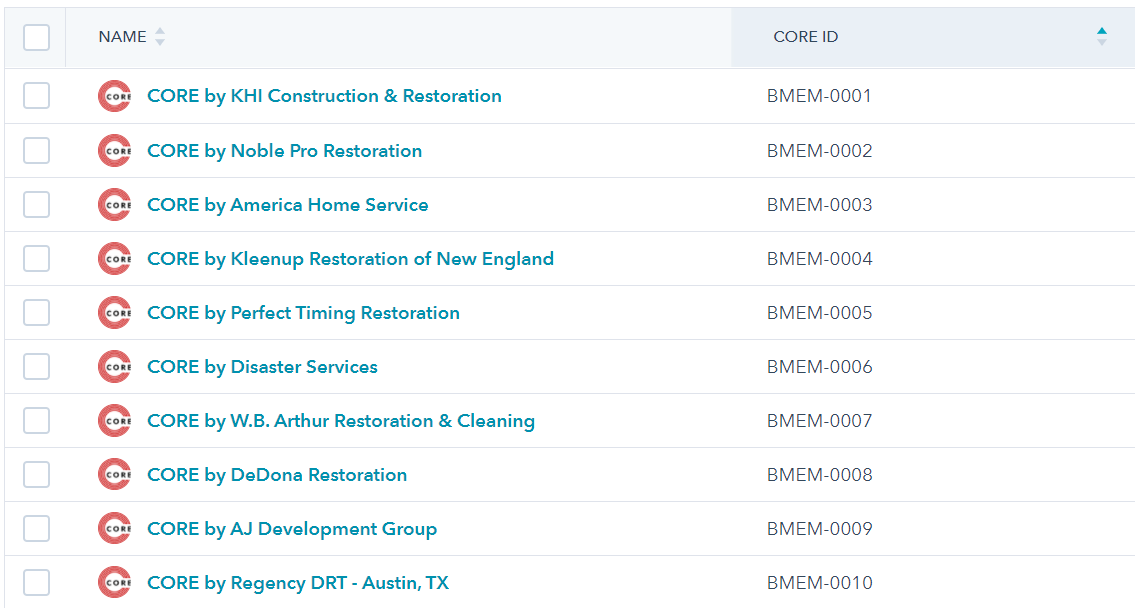Click the NAME column header
The height and width of the screenshot is (608, 1135).
click(122, 37)
